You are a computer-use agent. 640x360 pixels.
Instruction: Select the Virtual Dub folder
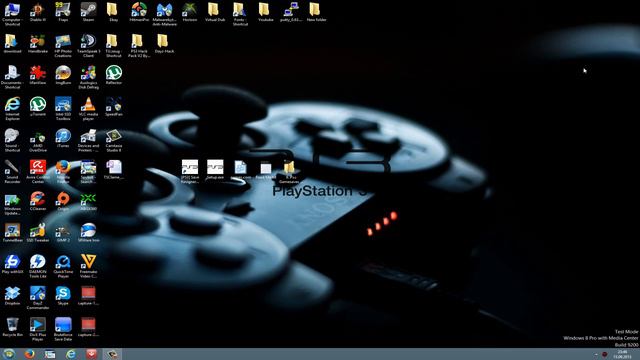point(215,12)
